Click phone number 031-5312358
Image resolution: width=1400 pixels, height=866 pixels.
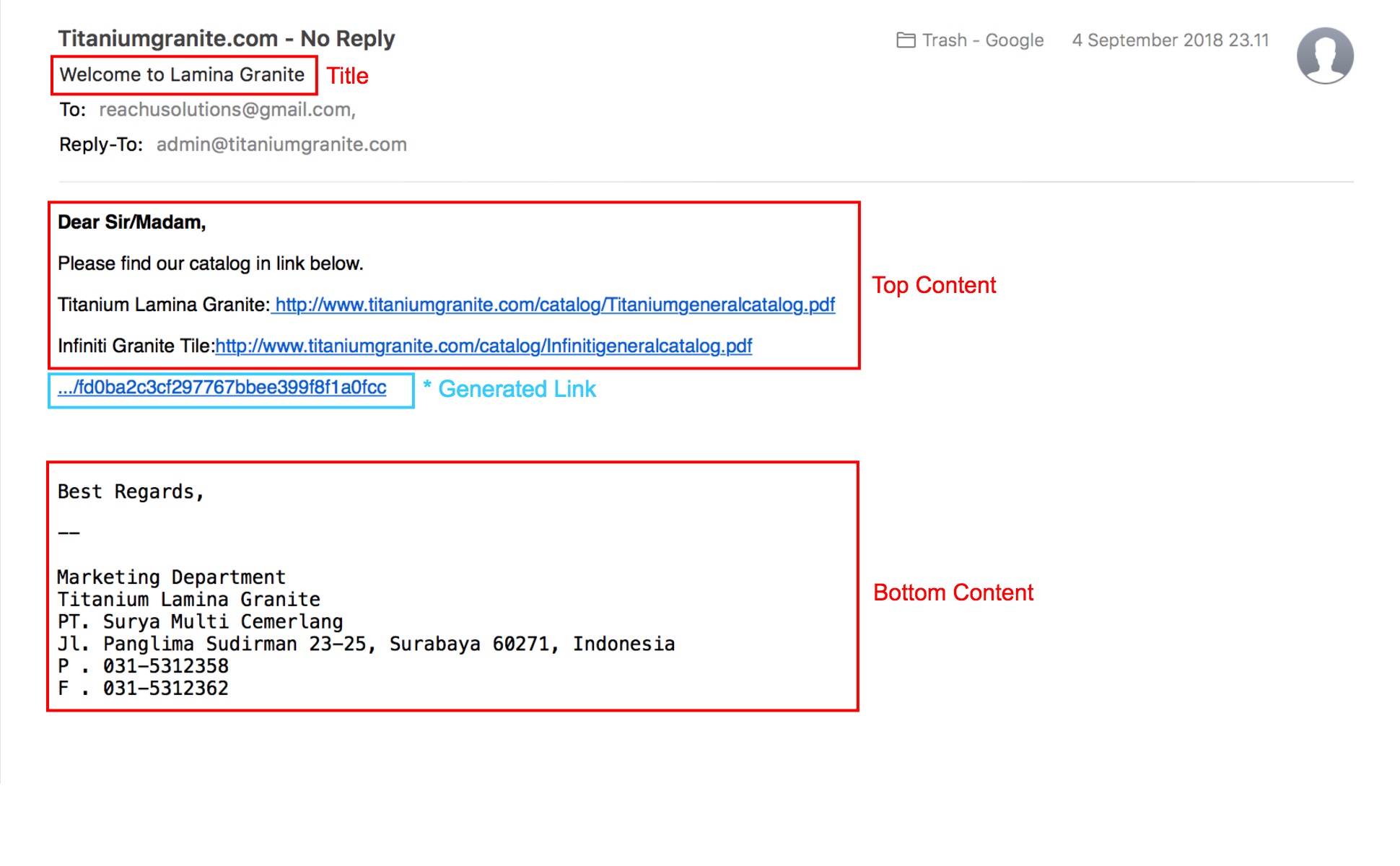tap(166, 666)
